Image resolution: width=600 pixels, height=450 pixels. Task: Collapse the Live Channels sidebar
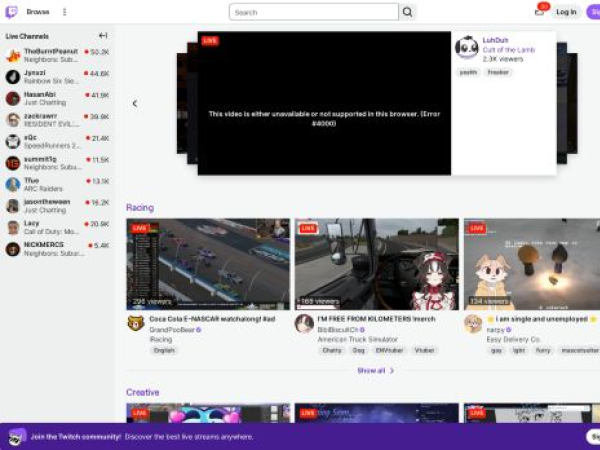103,36
